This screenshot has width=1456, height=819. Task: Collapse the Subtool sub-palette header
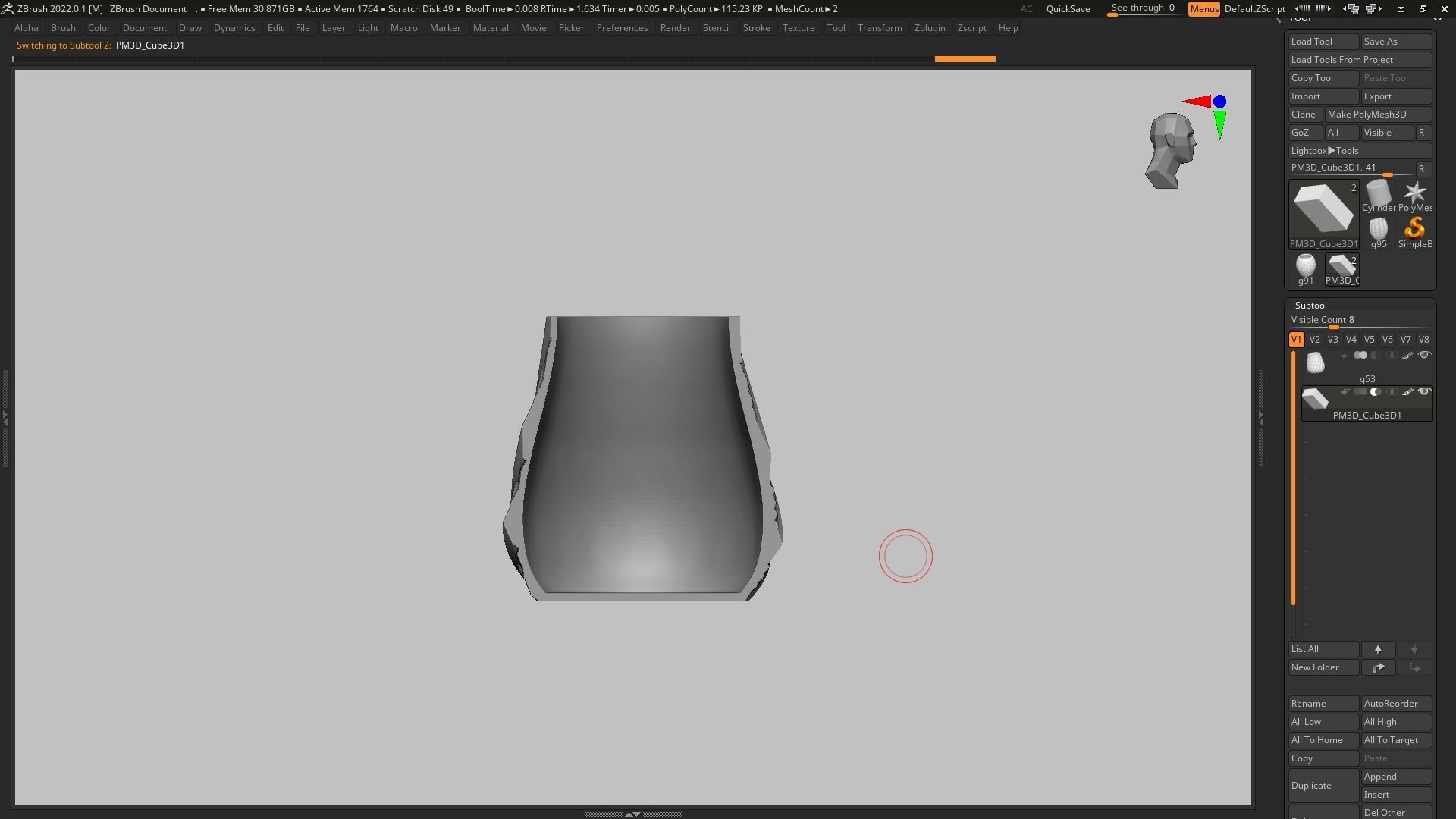tap(1310, 305)
